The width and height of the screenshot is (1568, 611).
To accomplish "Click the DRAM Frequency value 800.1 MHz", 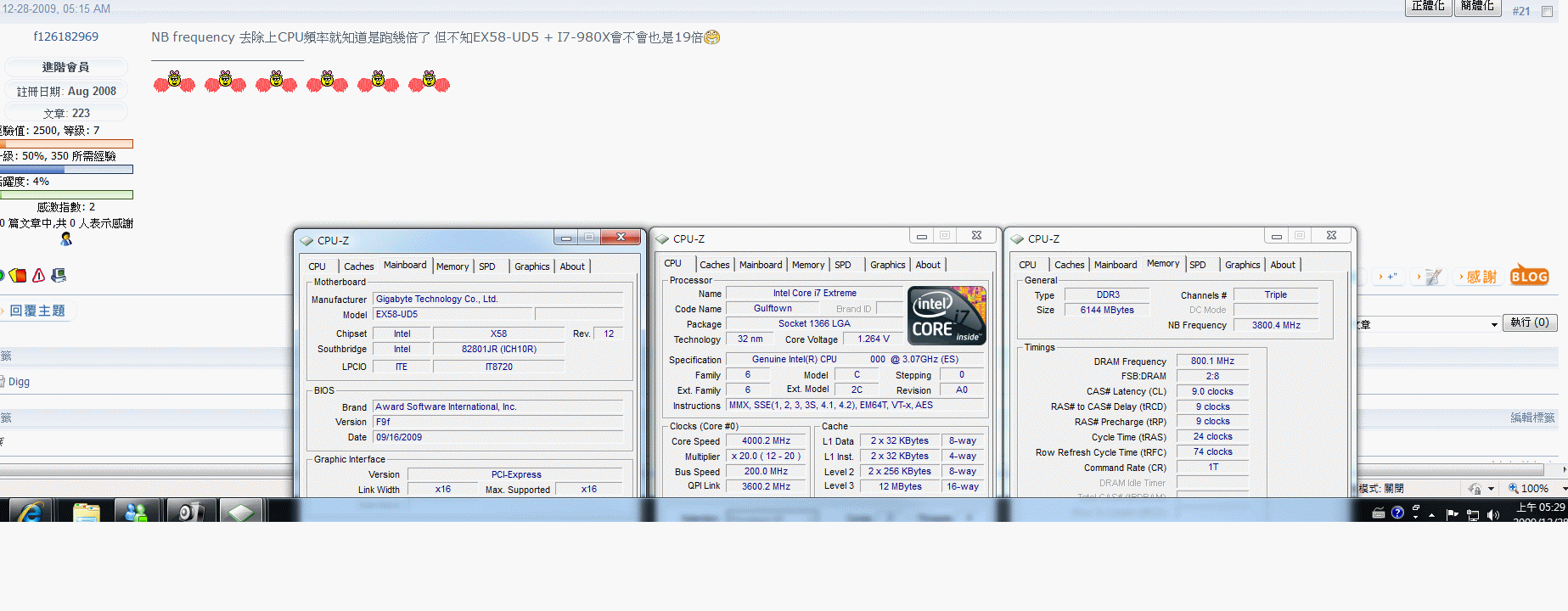I will point(1212,361).
